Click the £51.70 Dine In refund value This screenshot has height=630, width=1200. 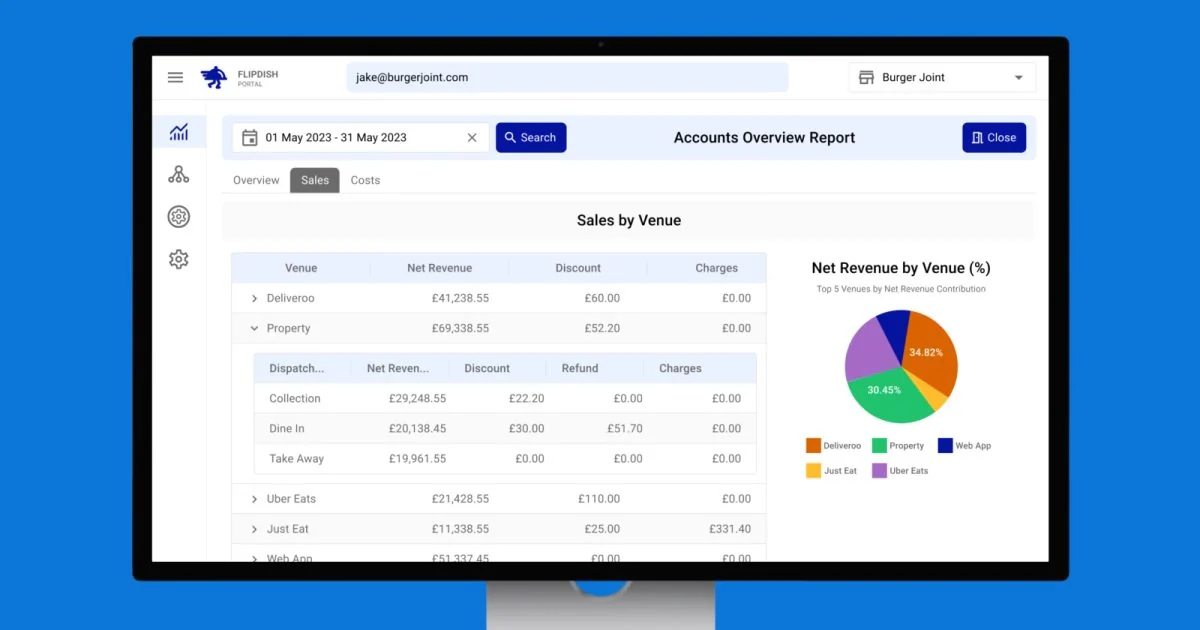[625, 429]
